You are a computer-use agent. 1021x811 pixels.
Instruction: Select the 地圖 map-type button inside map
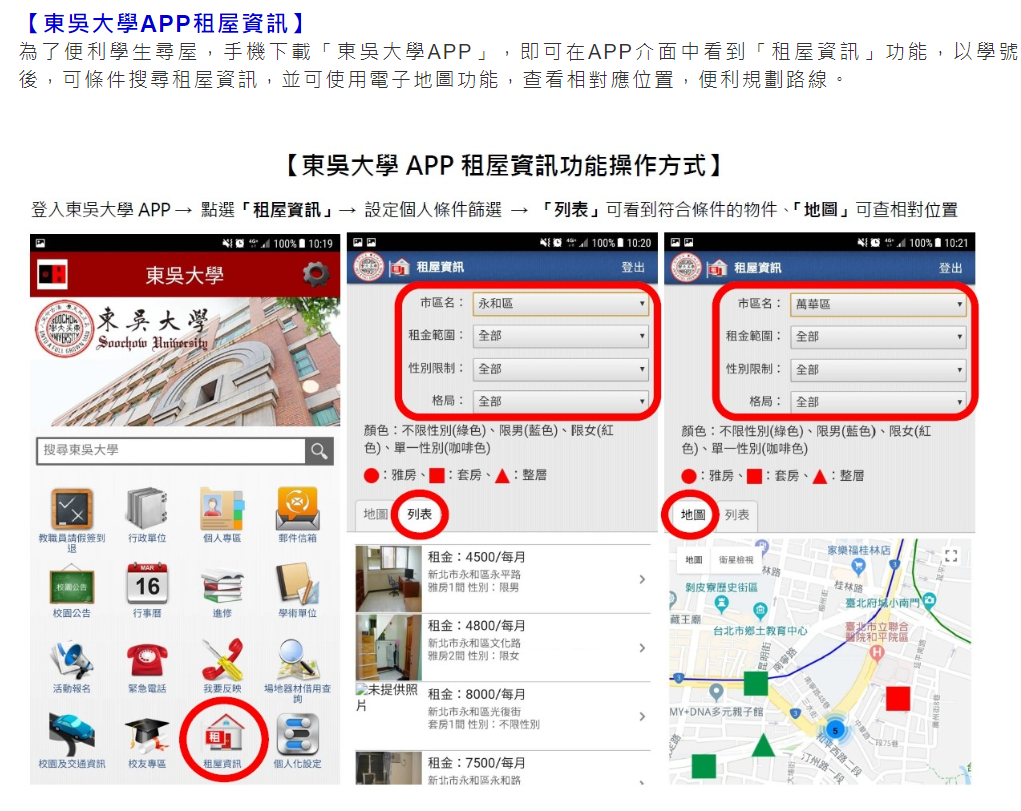694,560
